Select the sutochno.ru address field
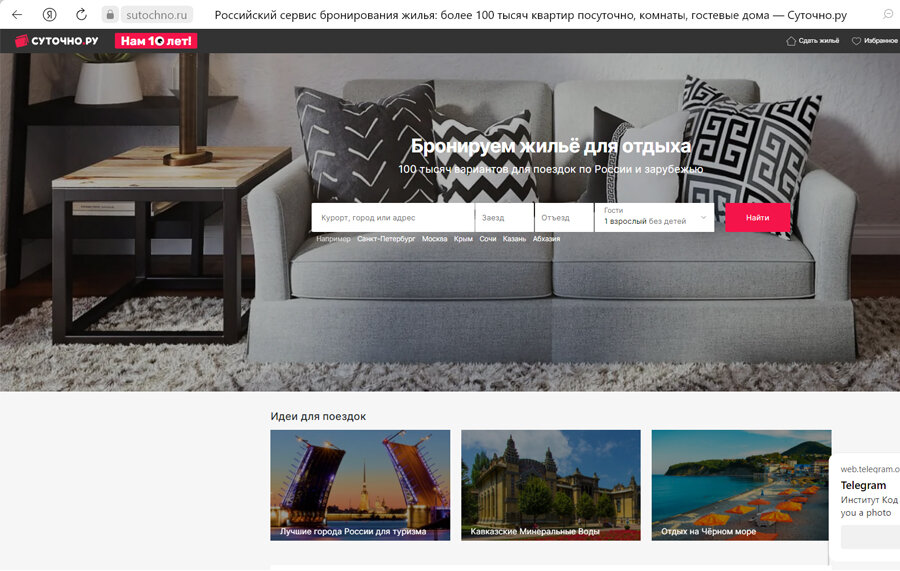The width and height of the screenshot is (900, 571). coord(156,15)
